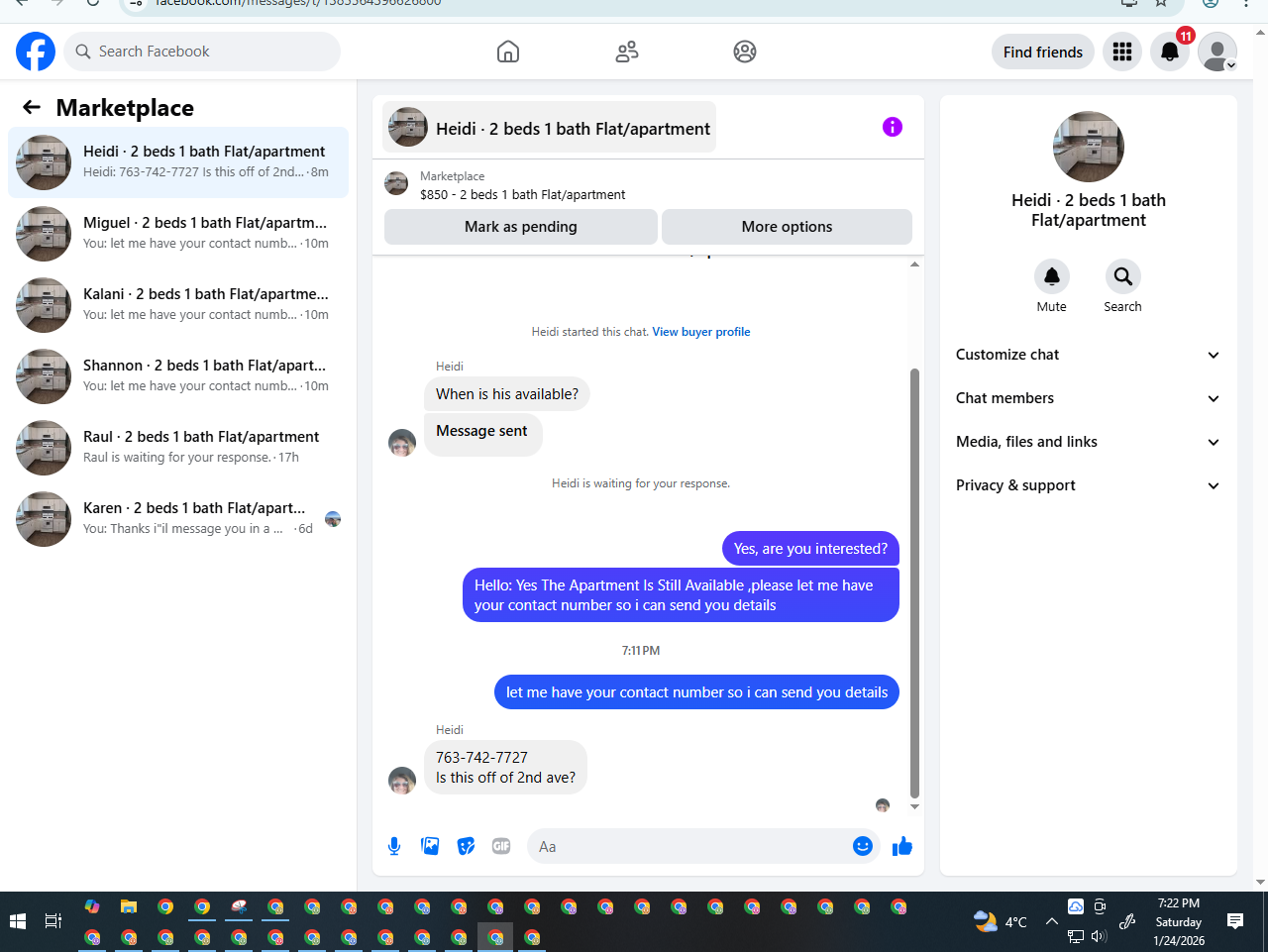The height and width of the screenshot is (952, 1268).
Task: Choose a sticker icon in composer
Action: 466,846
